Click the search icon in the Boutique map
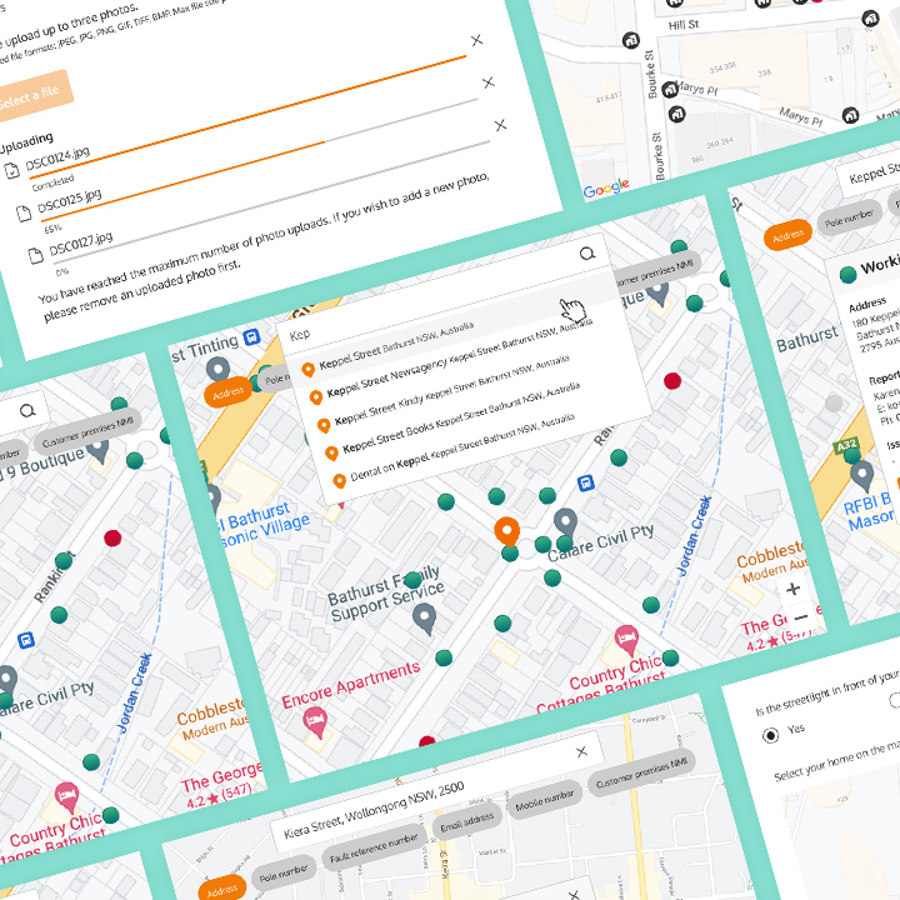The image size is (900, 900). tap(27, 410)
